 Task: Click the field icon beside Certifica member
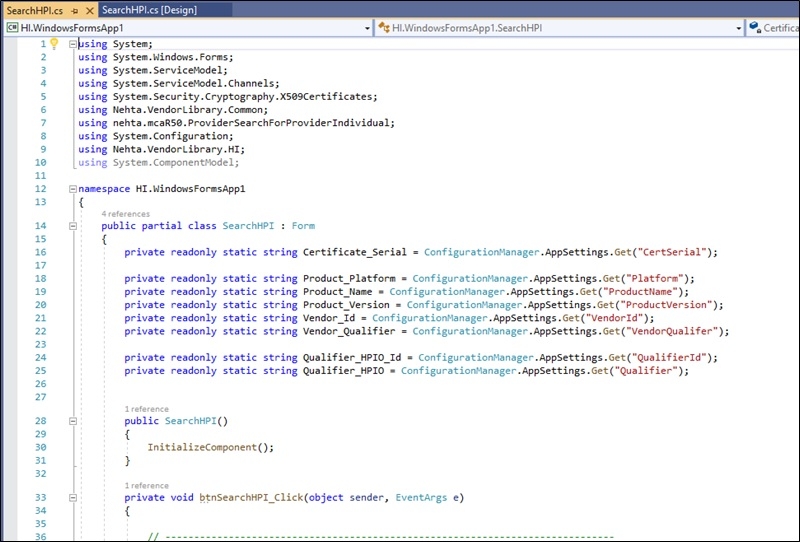coord(755,28)
